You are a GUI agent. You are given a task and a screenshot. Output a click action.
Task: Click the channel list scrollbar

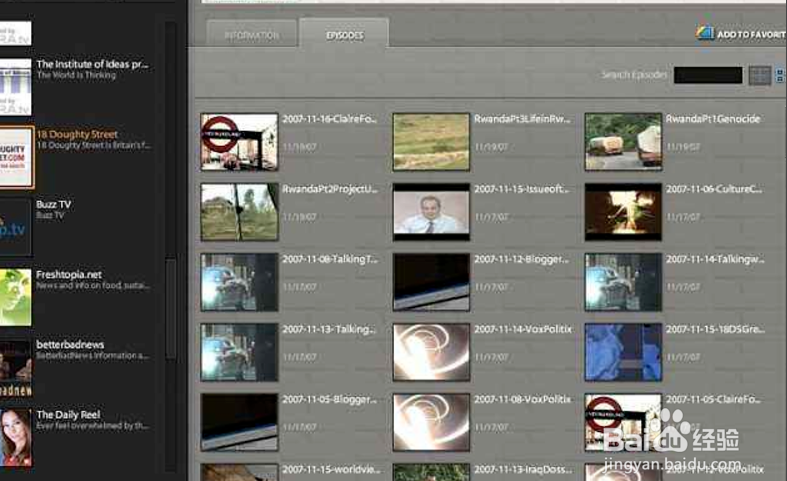(171, 308)
